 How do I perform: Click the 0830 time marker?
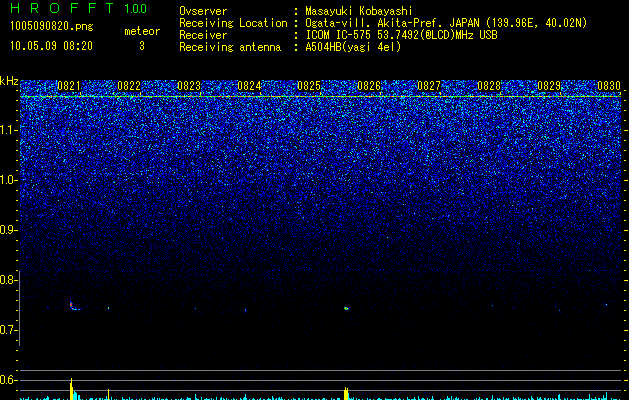point(609,86)
